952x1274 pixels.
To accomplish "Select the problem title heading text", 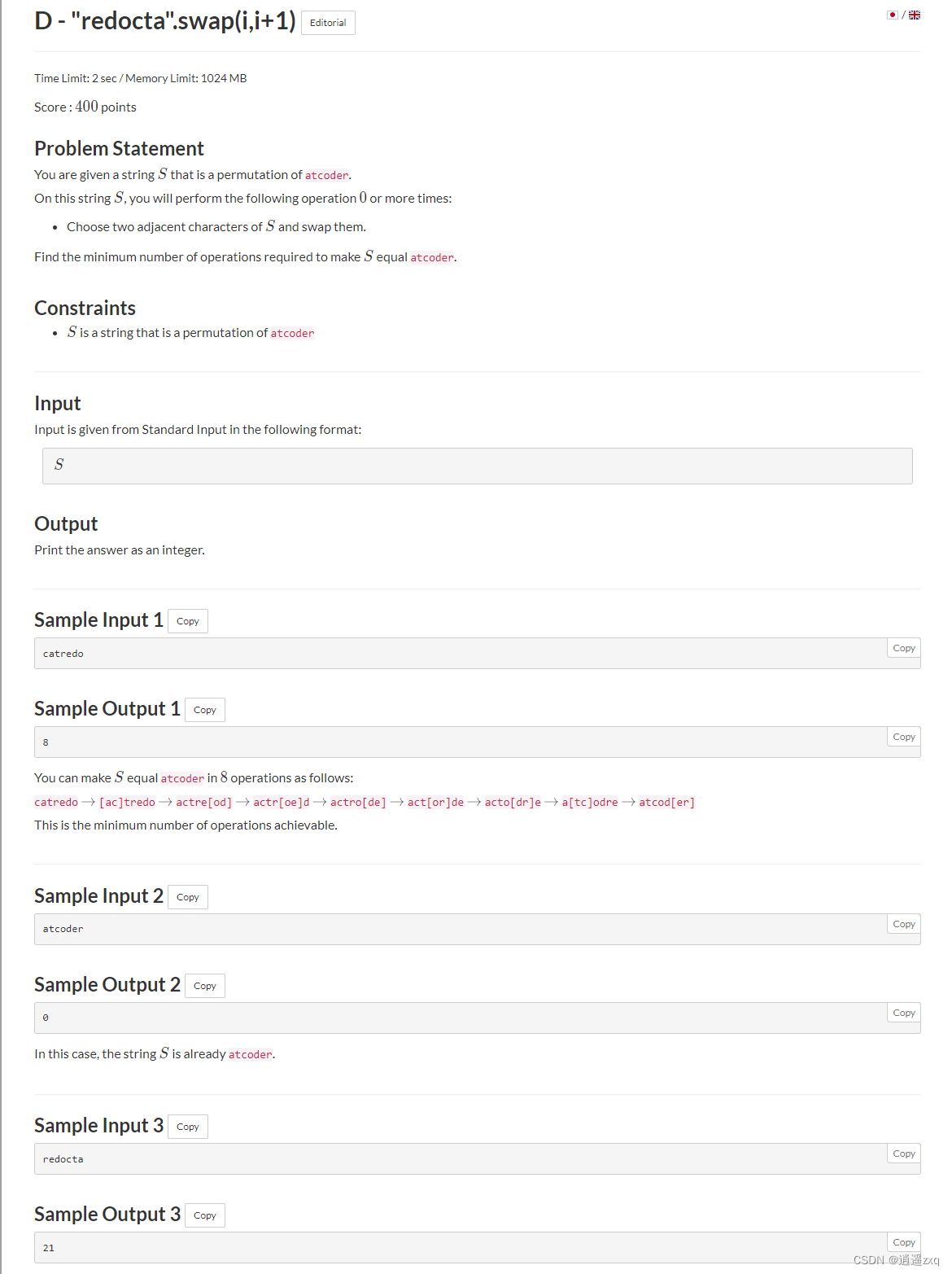I will pyautogui.click(x=165, y=21).
